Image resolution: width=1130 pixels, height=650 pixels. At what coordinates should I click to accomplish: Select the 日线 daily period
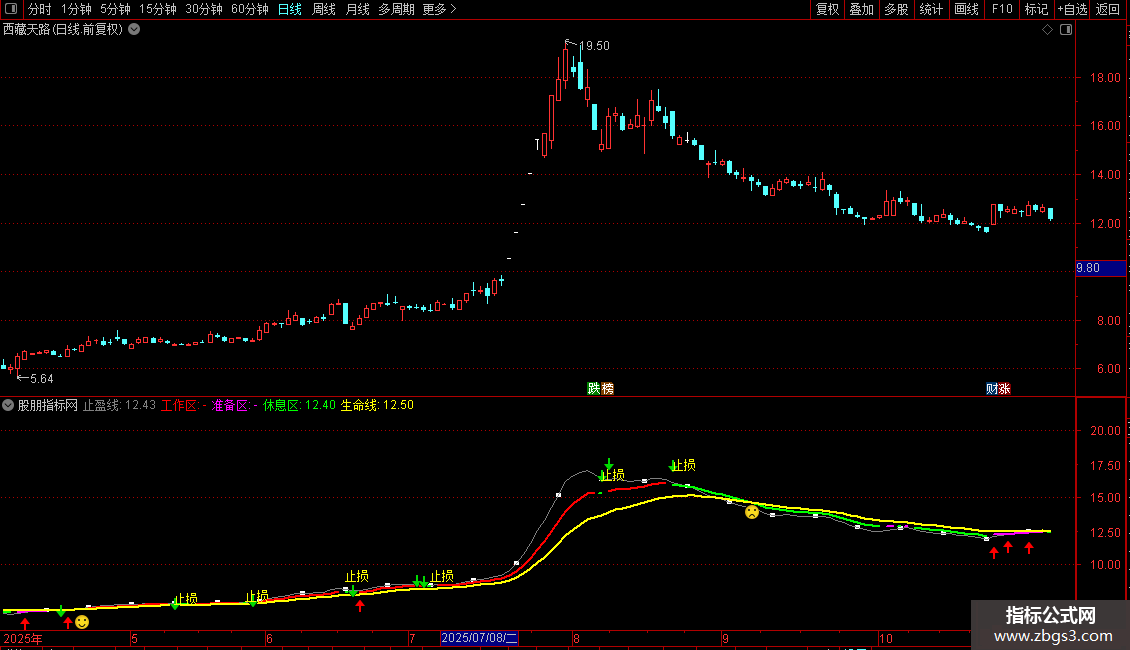(x=290, y=9)
